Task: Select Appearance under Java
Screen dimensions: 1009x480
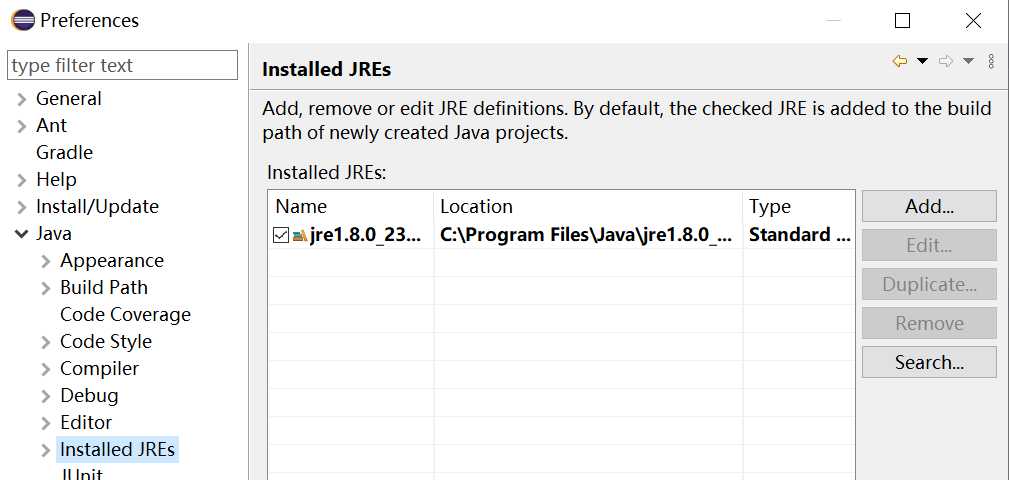Action: point(111,261)
